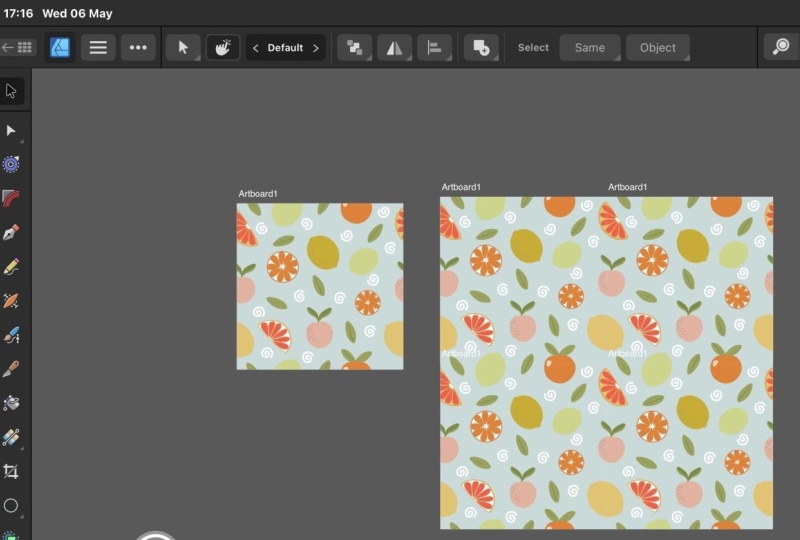
Task: Select the large tiled fruit pattern artboard
Action: pos(606,363)
